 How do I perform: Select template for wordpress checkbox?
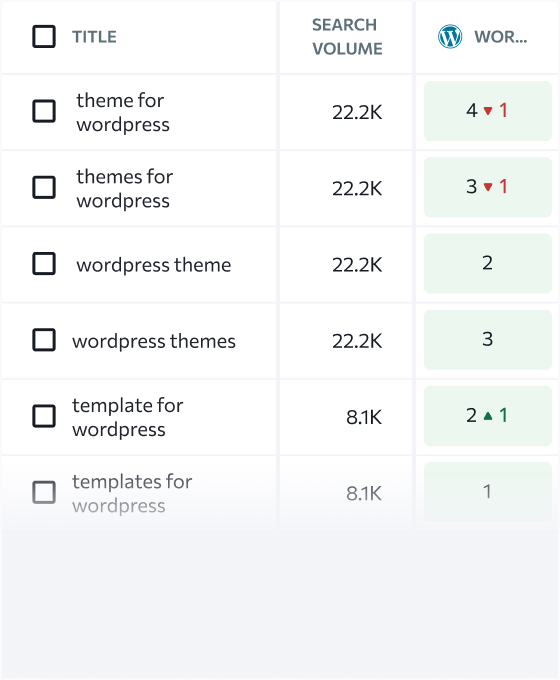coord(44,416)
